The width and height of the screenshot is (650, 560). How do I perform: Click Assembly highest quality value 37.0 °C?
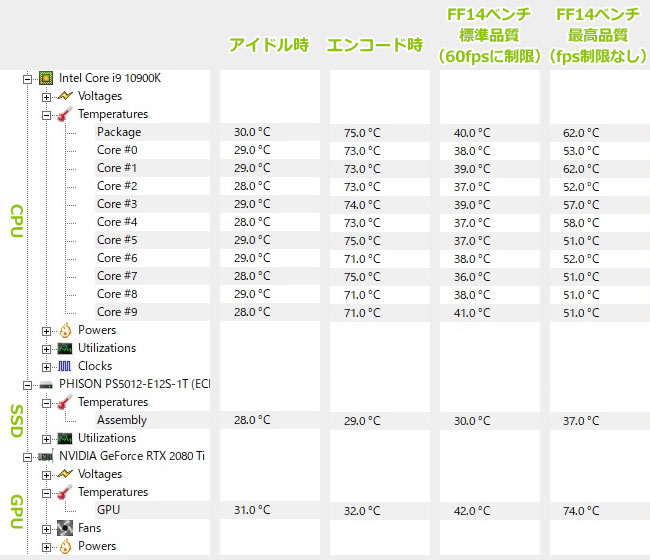coord(581,421)
